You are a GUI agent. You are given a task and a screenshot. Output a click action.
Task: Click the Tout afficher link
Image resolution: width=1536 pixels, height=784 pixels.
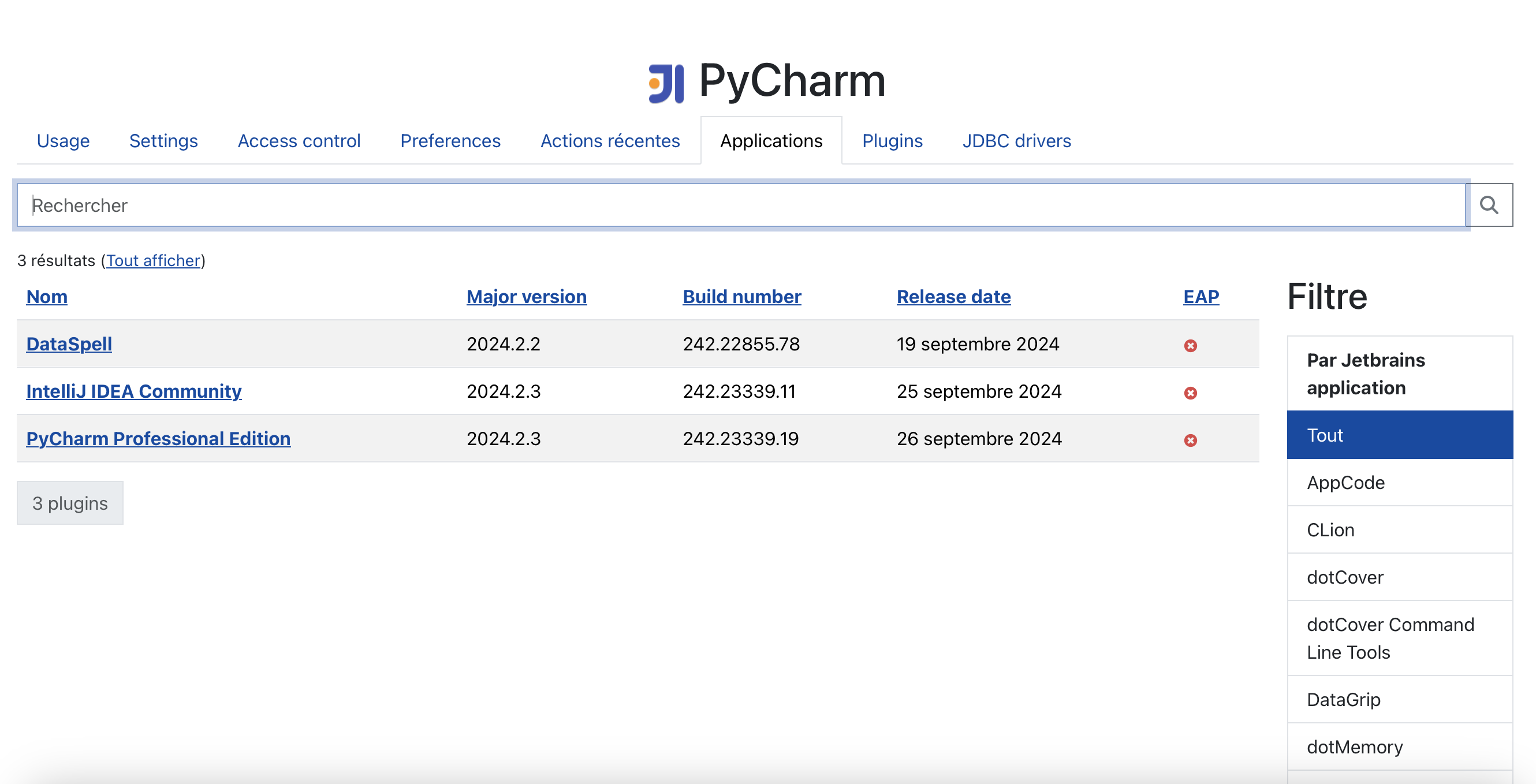click(x=153, y=260)
